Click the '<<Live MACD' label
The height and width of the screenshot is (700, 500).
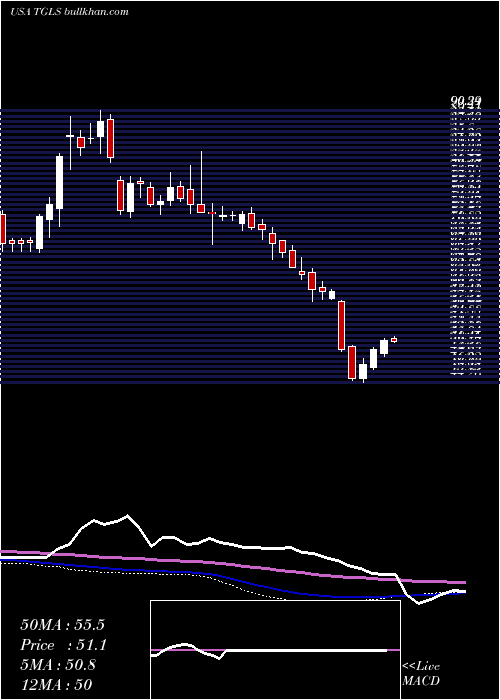tap(421, 673)
